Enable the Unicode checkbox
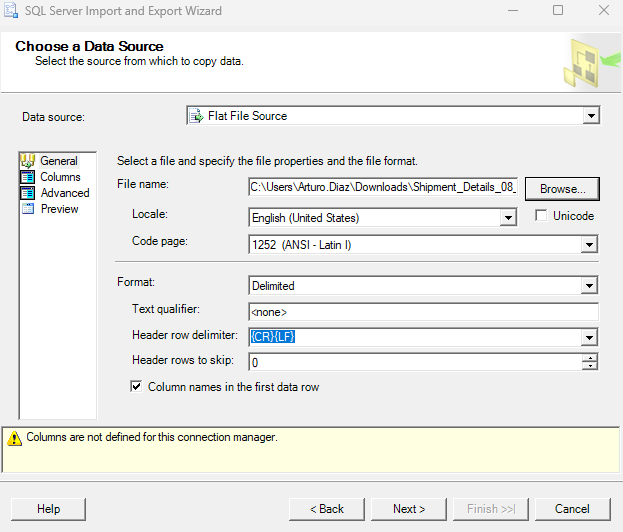623x532 pixels. coord(541,216)
